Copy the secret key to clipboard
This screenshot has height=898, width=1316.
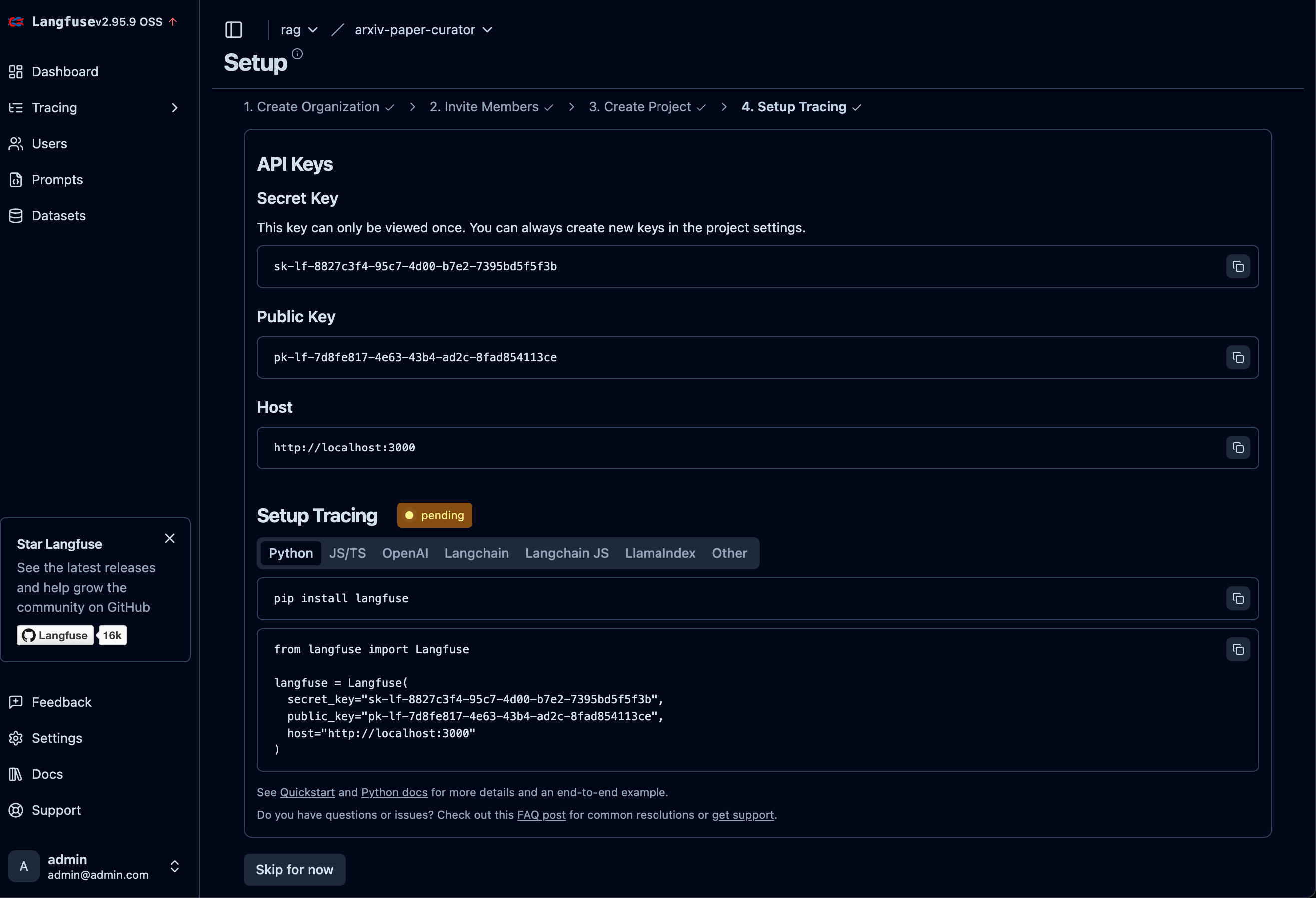pyautogui.click(x=1237, y=267)
